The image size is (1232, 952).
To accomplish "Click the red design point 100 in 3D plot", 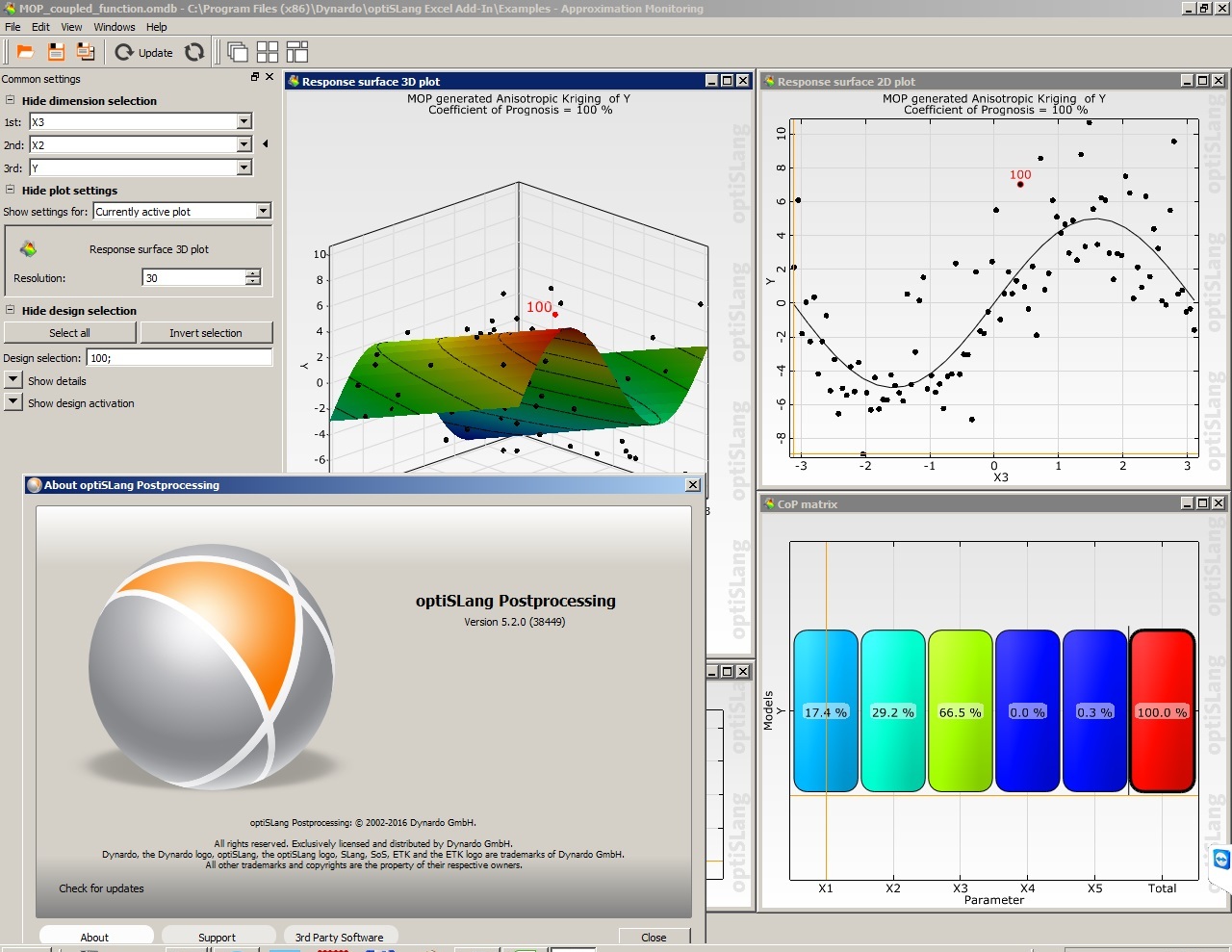I will click(555, 315).
